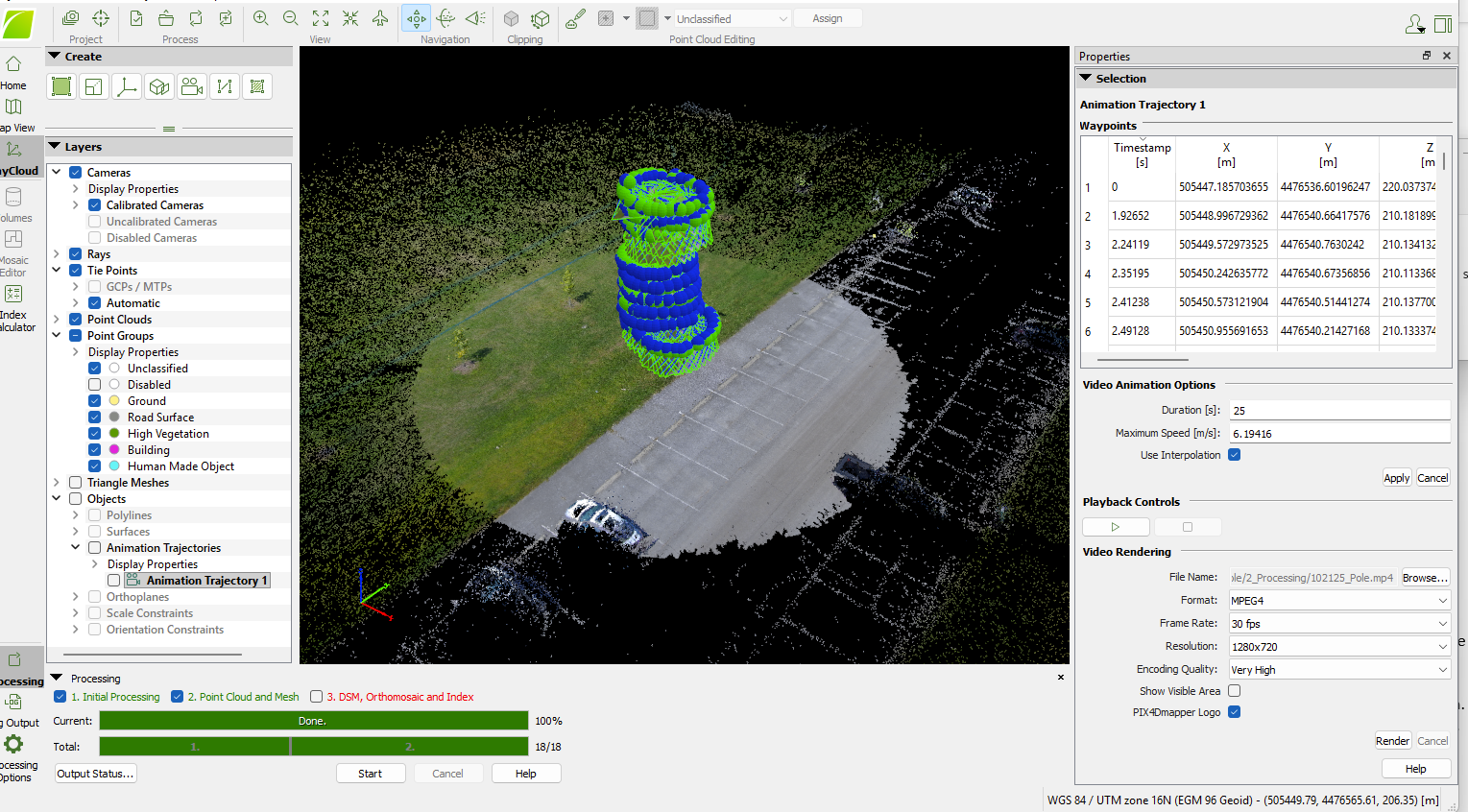Click the Render button

pyautogui.click(x=1392, y=741)
